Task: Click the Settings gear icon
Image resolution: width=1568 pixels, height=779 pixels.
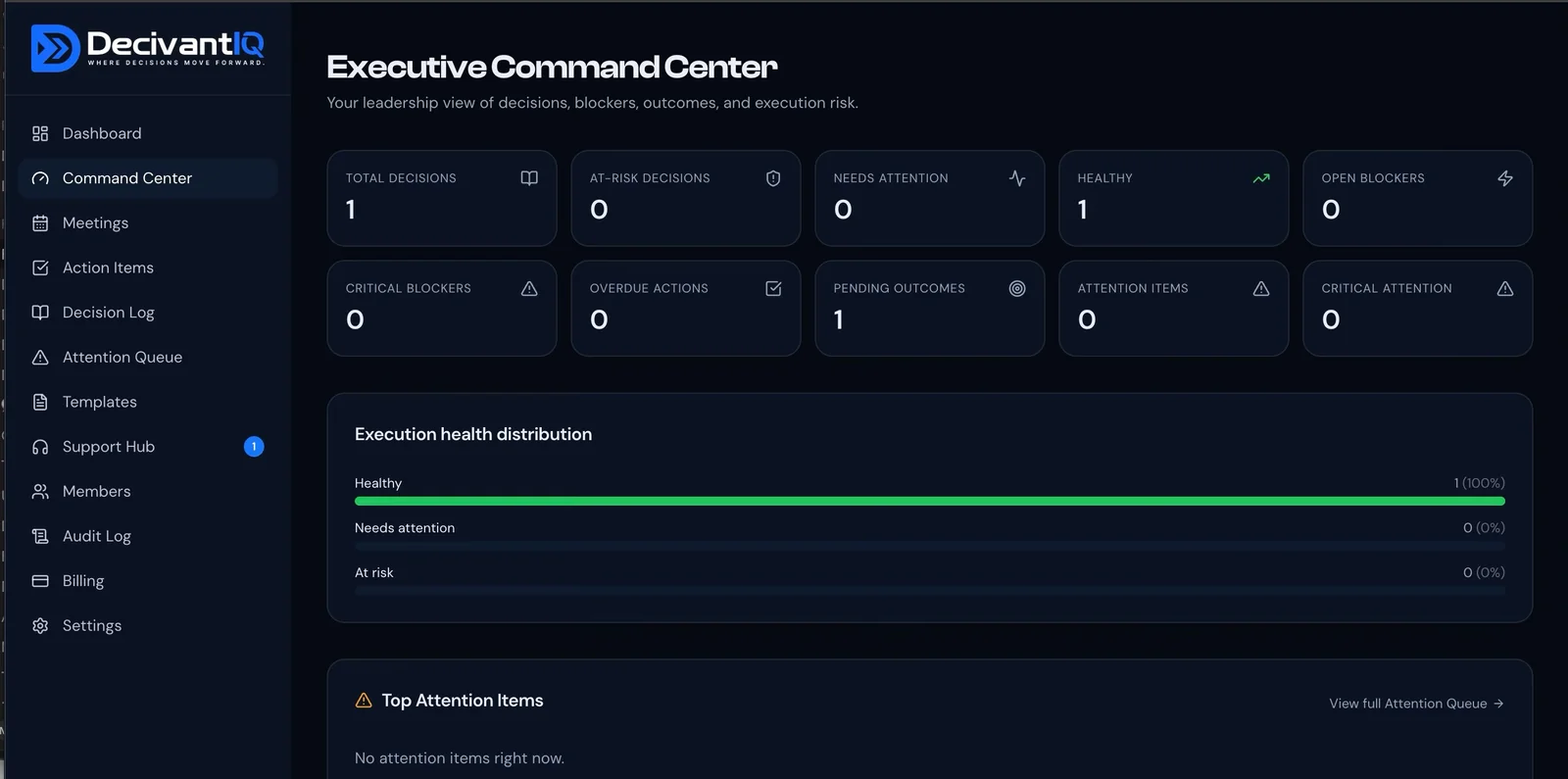Action: pos(40,626)
